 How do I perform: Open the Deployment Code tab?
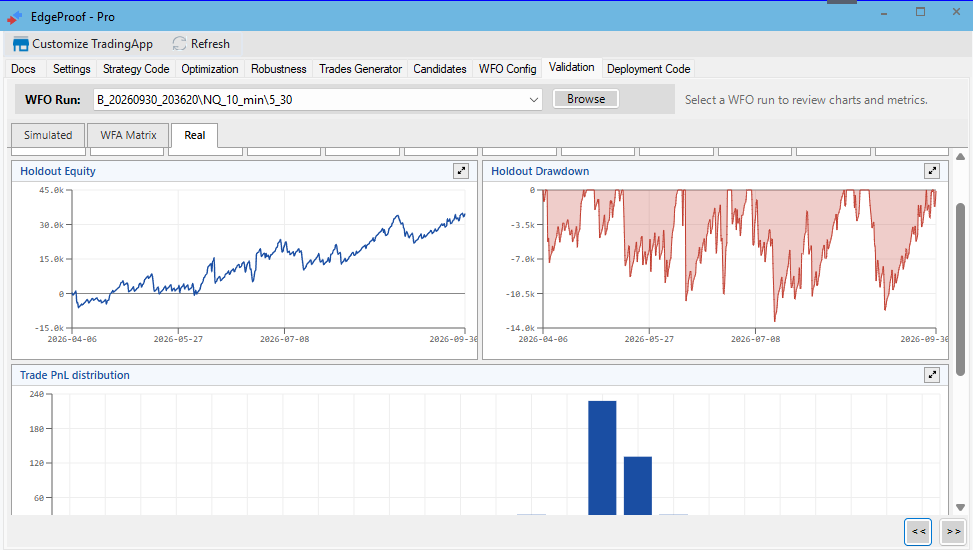tap(648, 69)
